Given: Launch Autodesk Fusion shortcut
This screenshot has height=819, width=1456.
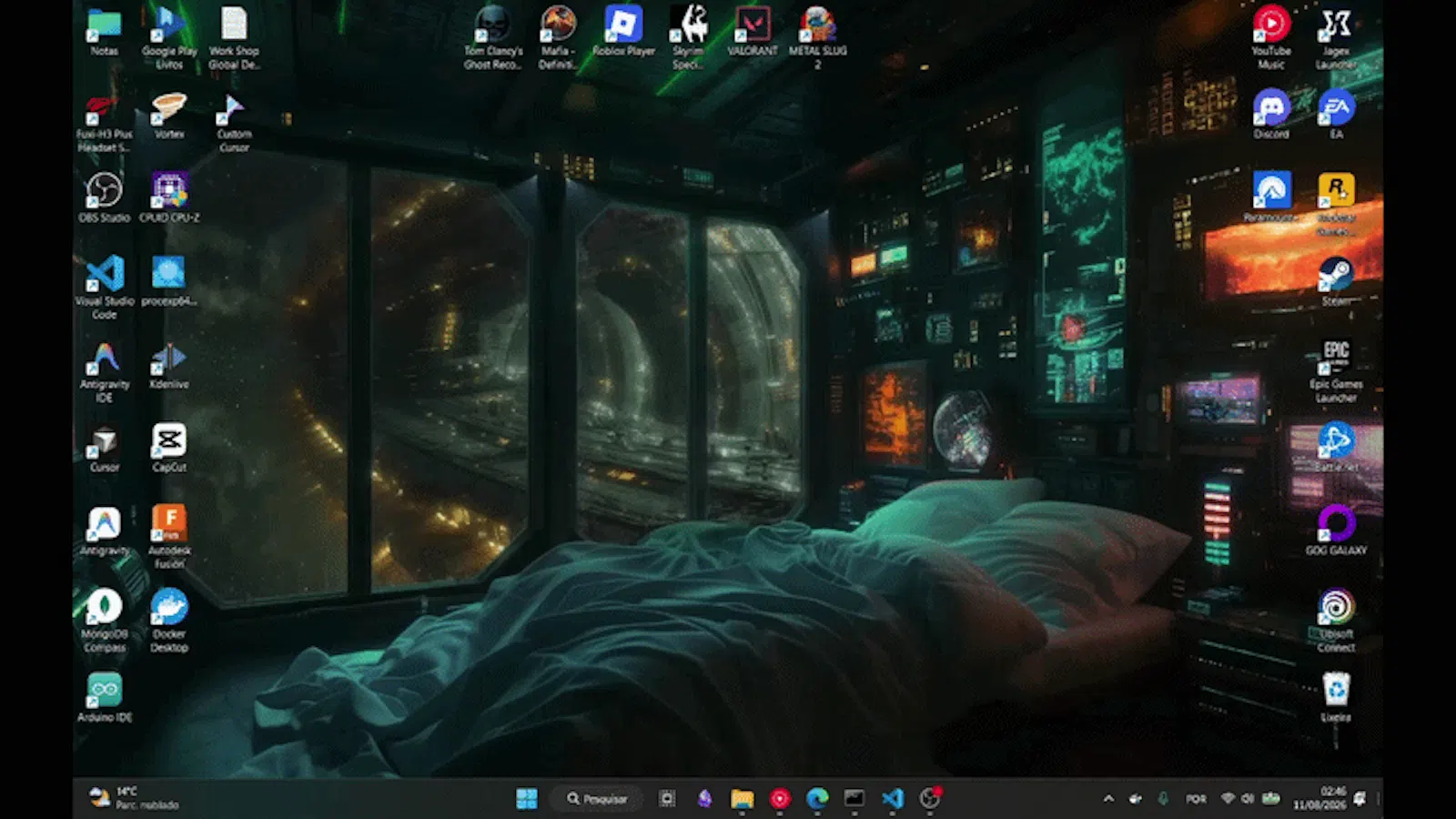Looking at the screenshot, I should point(169,537).
